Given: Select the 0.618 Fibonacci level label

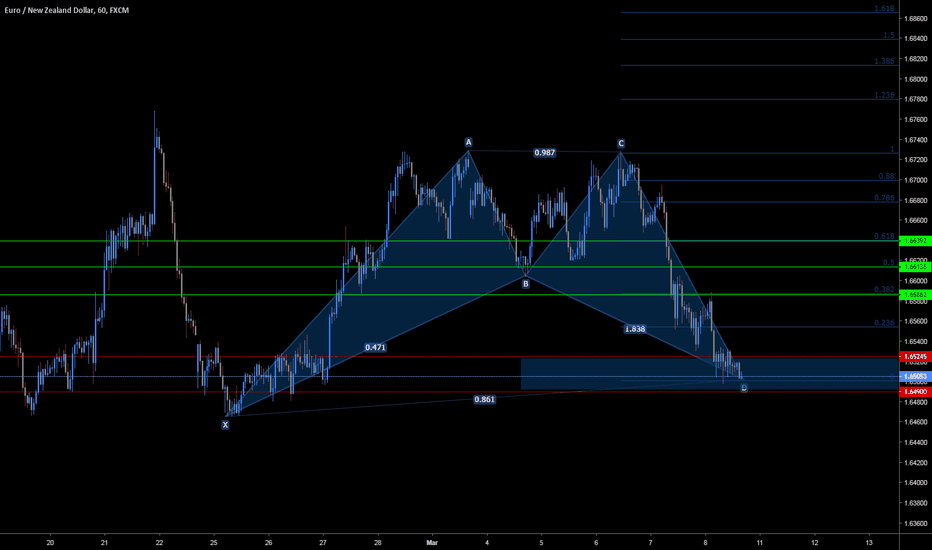Looking at the screenshot, I should pyautogui.click(x=884, y=236).
